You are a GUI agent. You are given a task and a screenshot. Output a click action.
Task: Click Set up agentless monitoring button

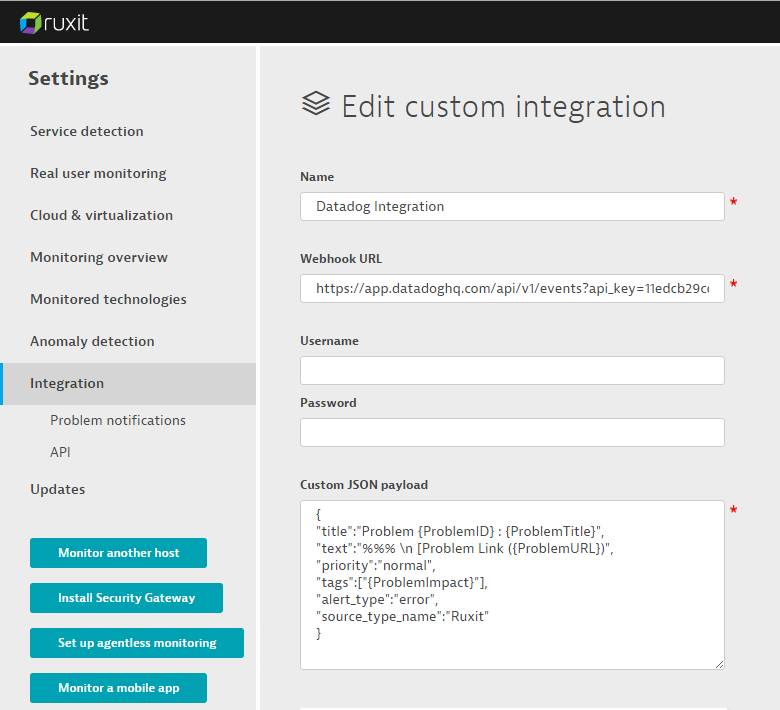[137, 643]
